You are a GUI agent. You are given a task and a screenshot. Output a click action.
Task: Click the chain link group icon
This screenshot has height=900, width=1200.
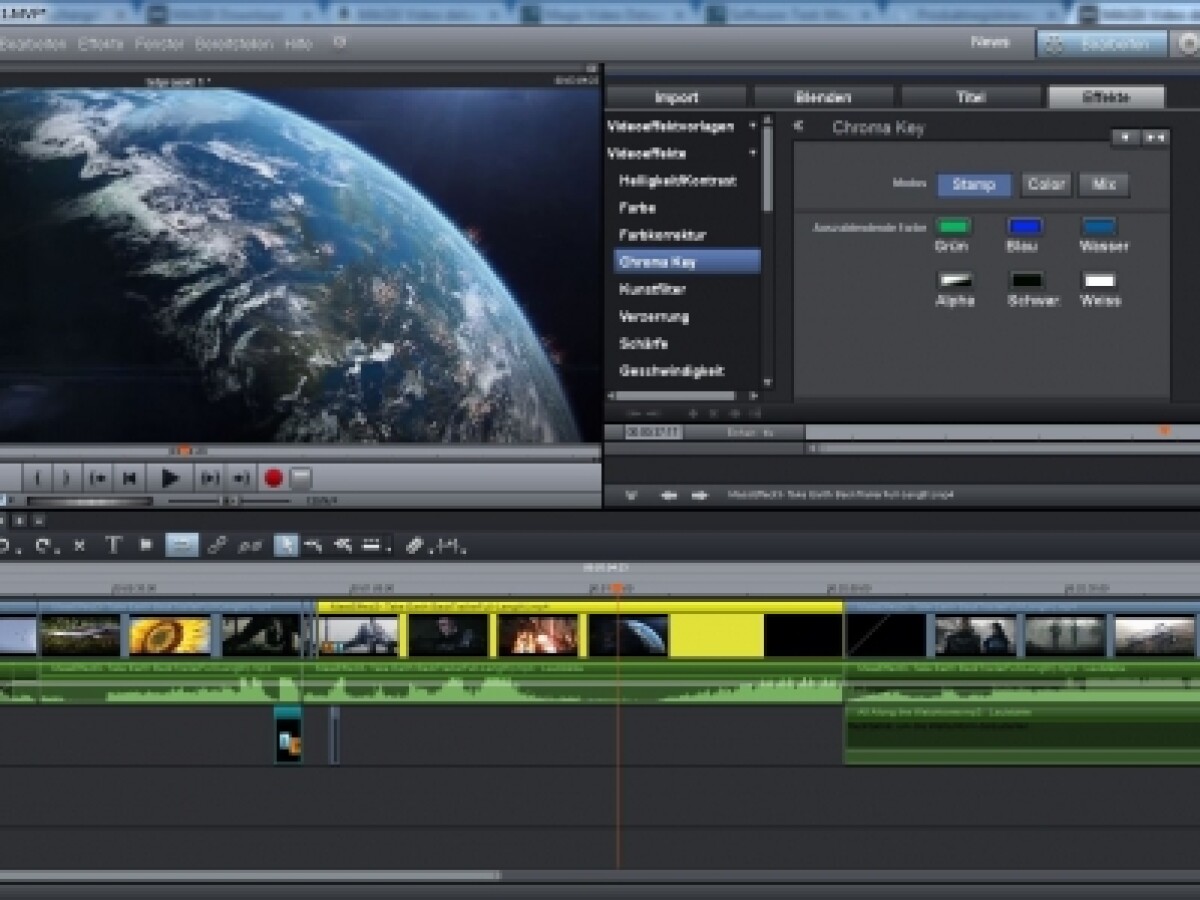tap(217, 545)
